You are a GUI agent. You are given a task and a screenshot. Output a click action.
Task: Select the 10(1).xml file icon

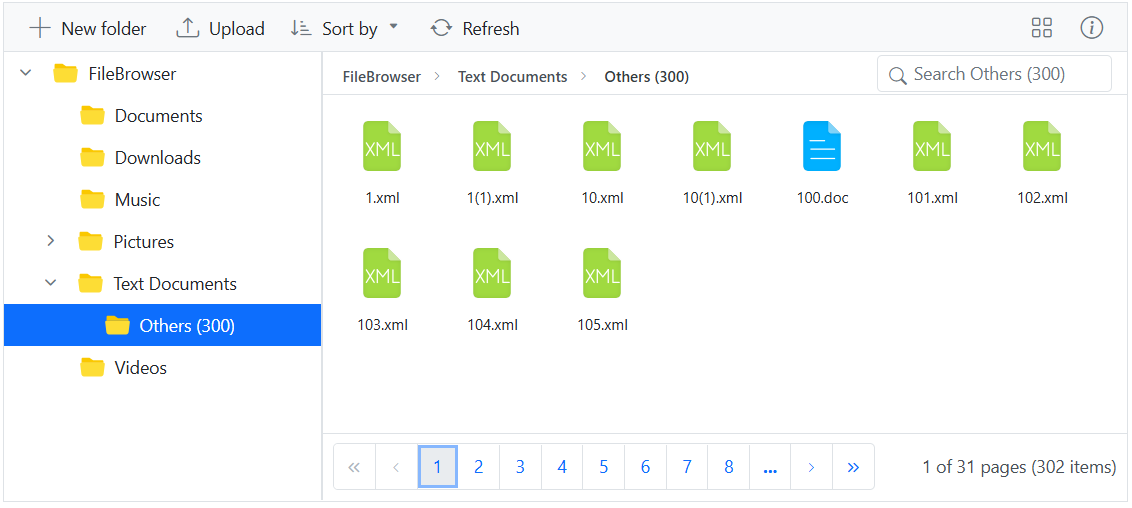click(x=713, y=146)
